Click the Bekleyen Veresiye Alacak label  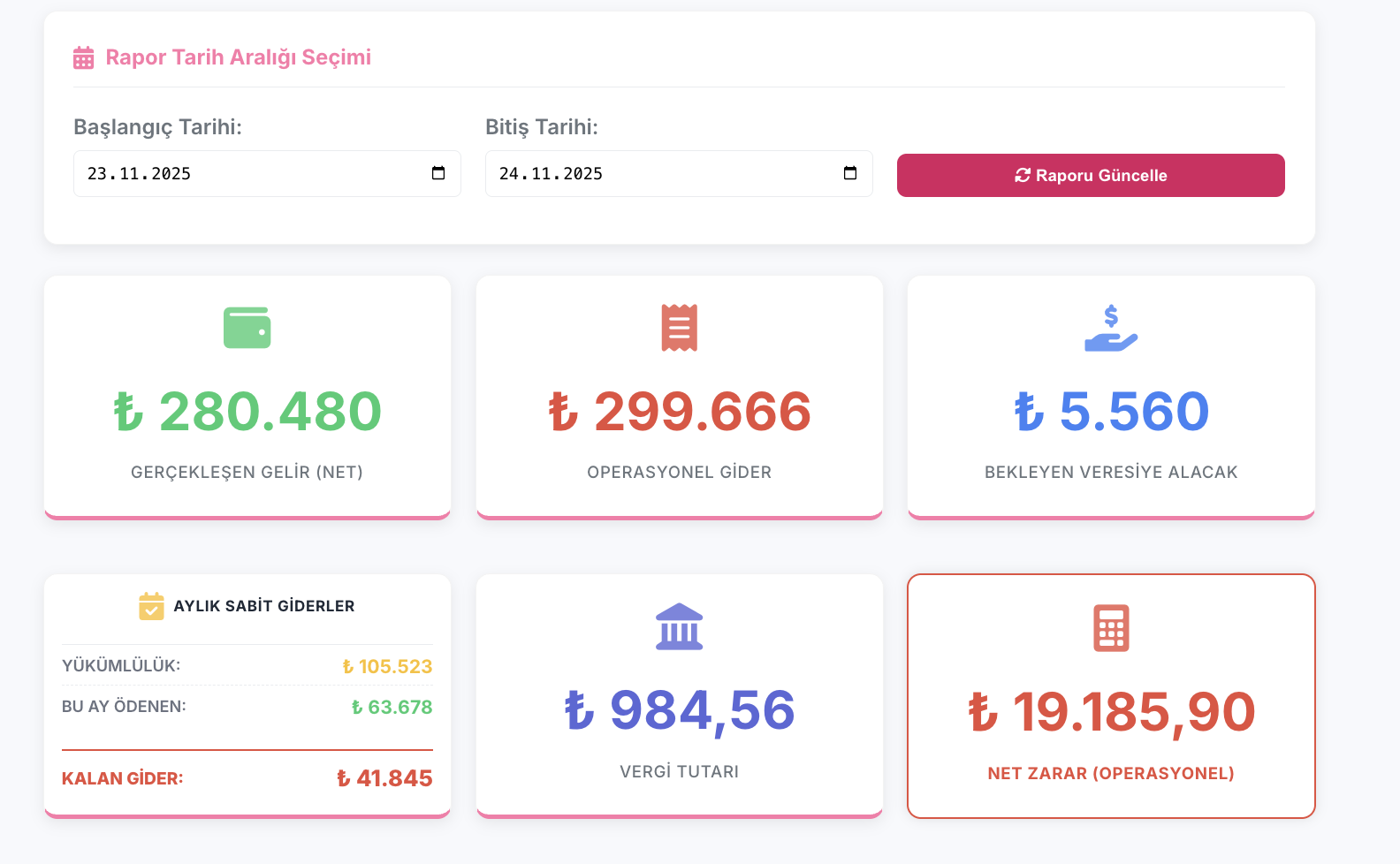[x=1110, y=472]
